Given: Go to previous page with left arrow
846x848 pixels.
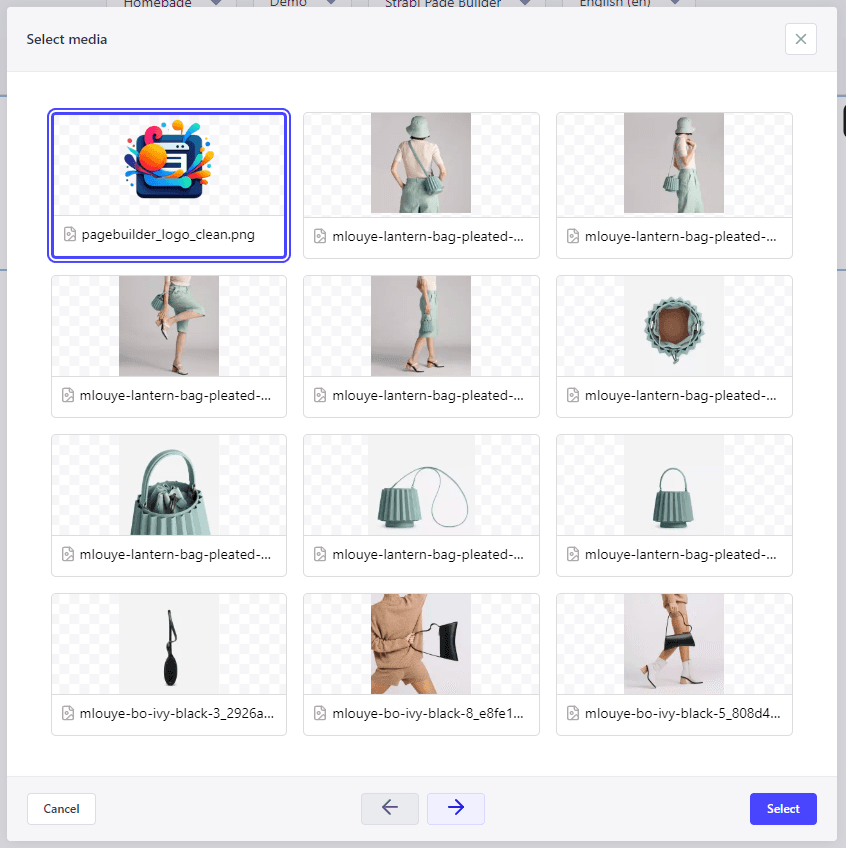Looking at the screenshot, I should coord(389,809).
